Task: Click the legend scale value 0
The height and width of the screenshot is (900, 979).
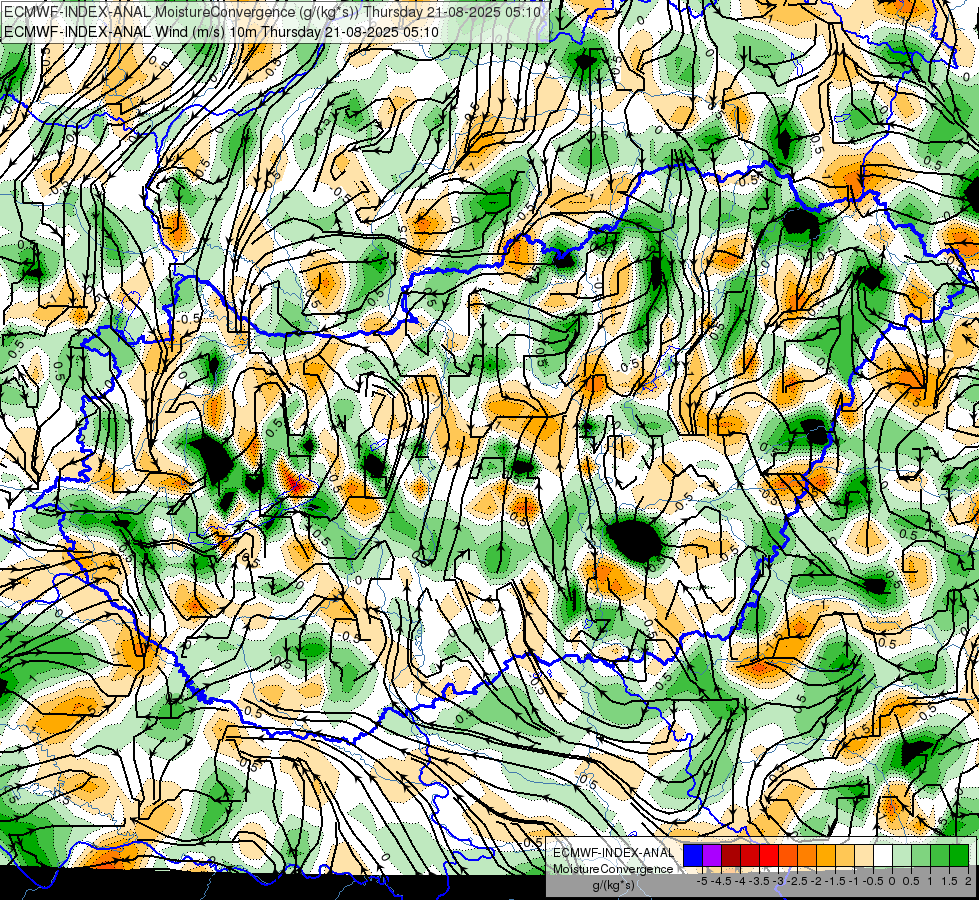Action: pos(892,881)
